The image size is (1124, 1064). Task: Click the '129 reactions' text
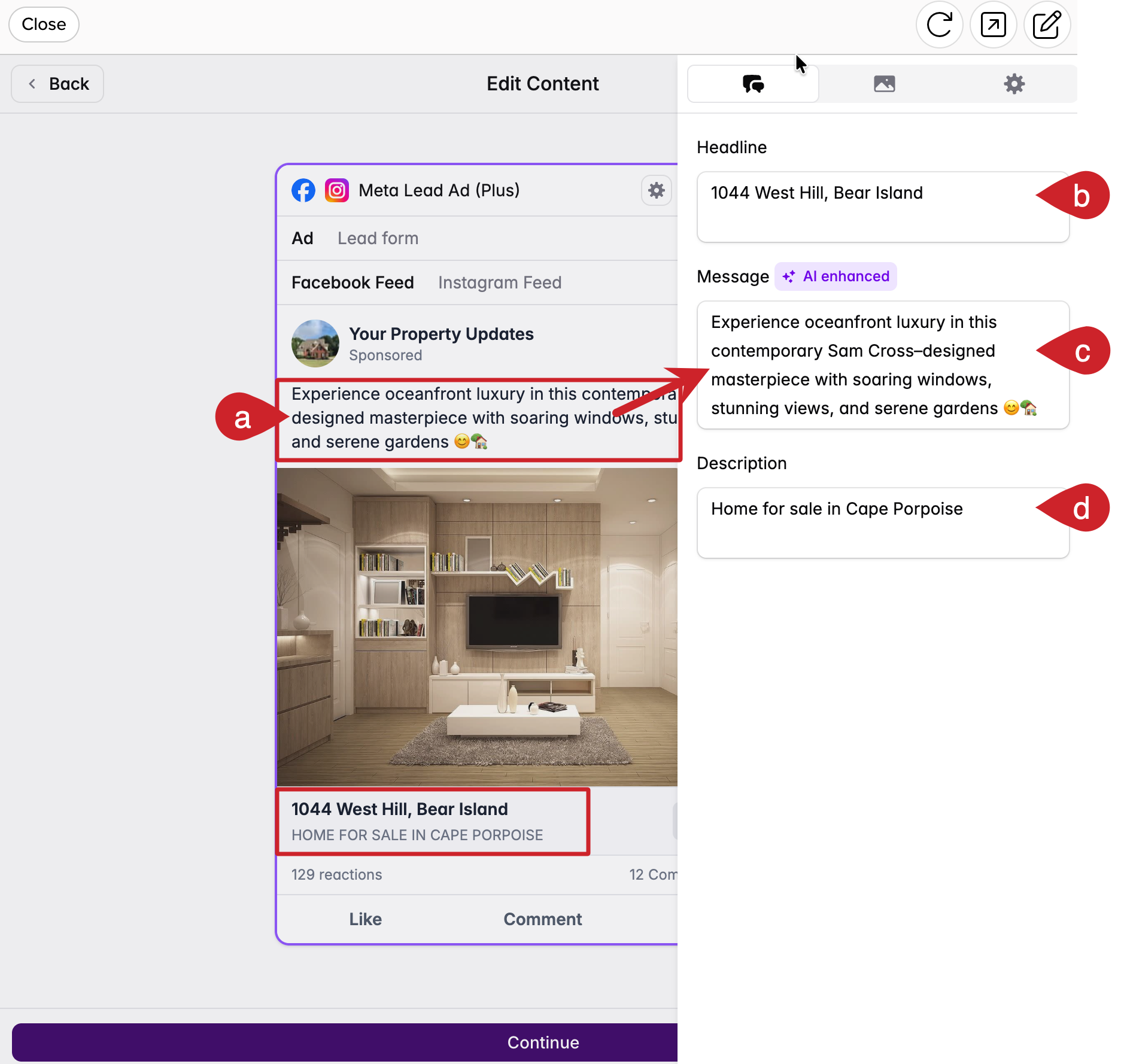pos(336,874)
